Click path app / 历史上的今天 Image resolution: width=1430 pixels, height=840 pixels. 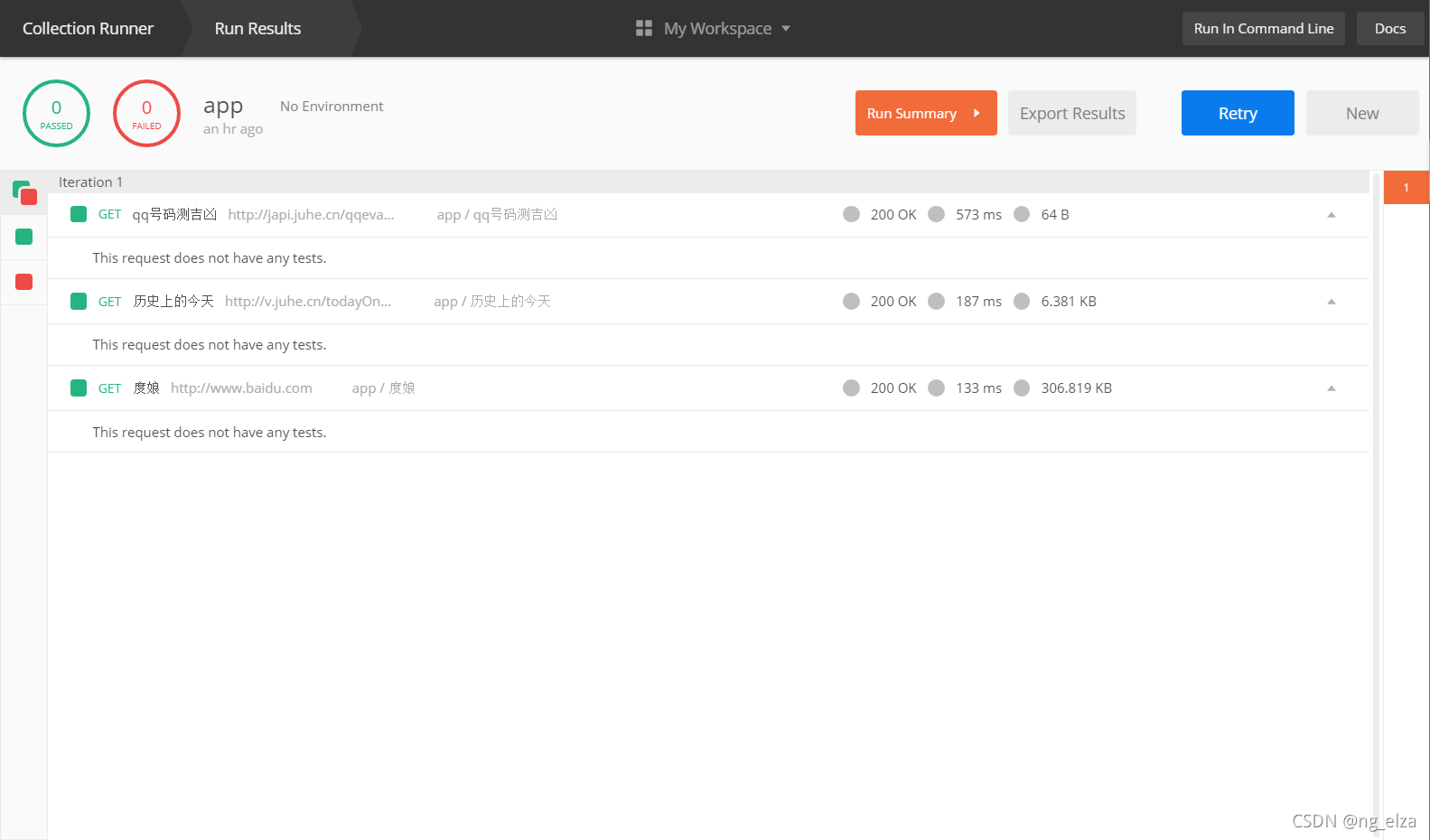tap(492, 301)
